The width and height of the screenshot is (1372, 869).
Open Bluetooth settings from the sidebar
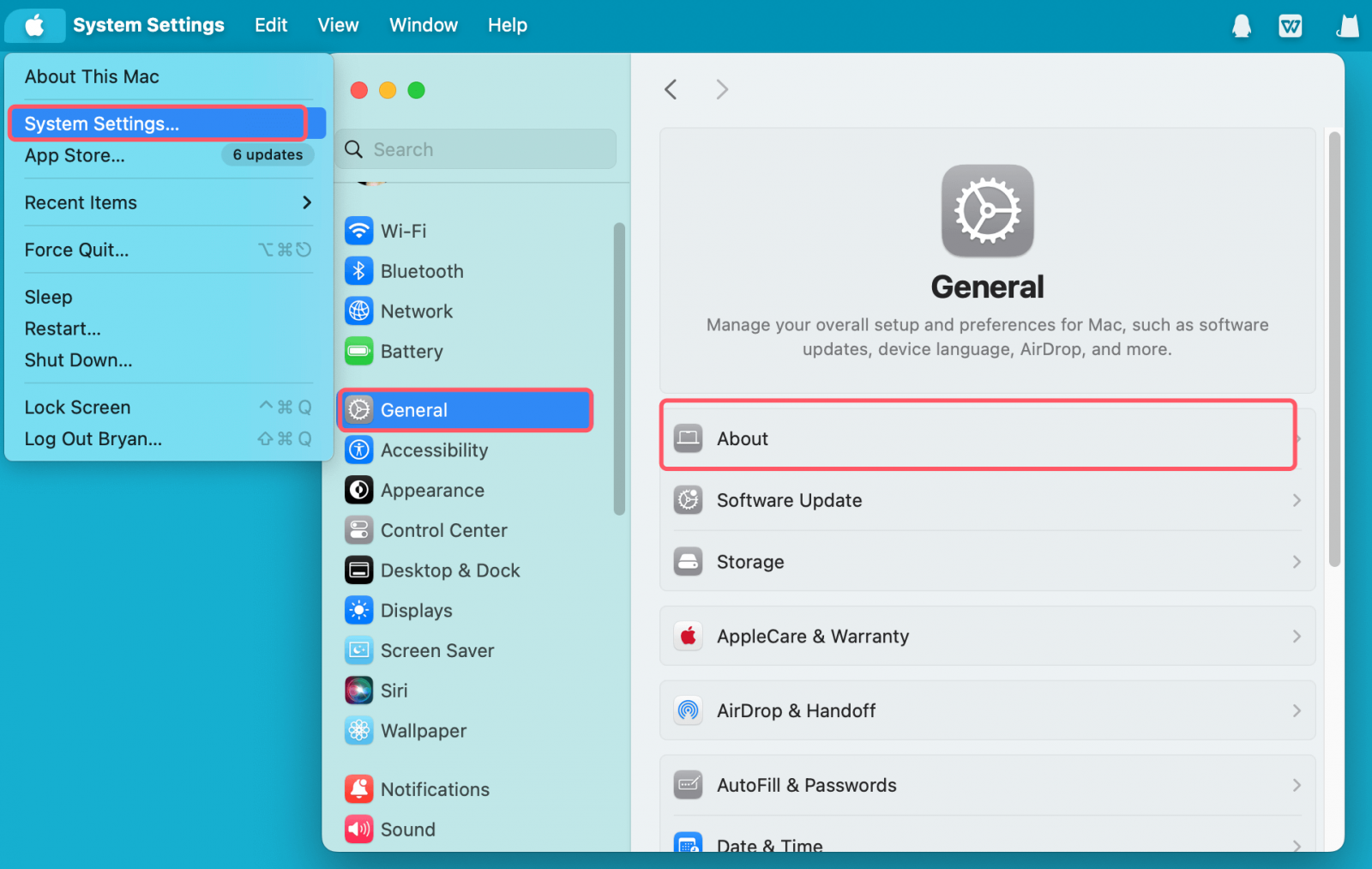pos(358,270)
